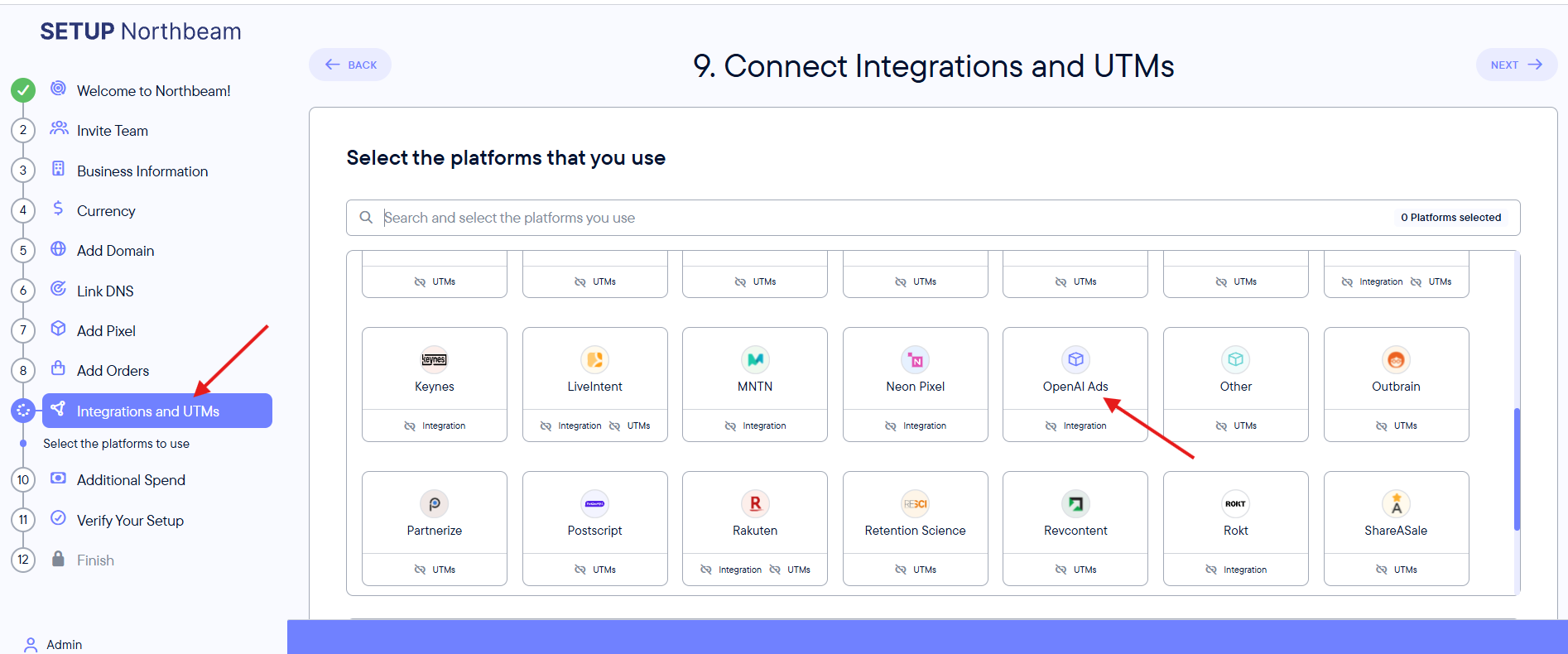
Task: Select the highlighted Integrations and UTMs step
Action: click(x=157, y=411)
